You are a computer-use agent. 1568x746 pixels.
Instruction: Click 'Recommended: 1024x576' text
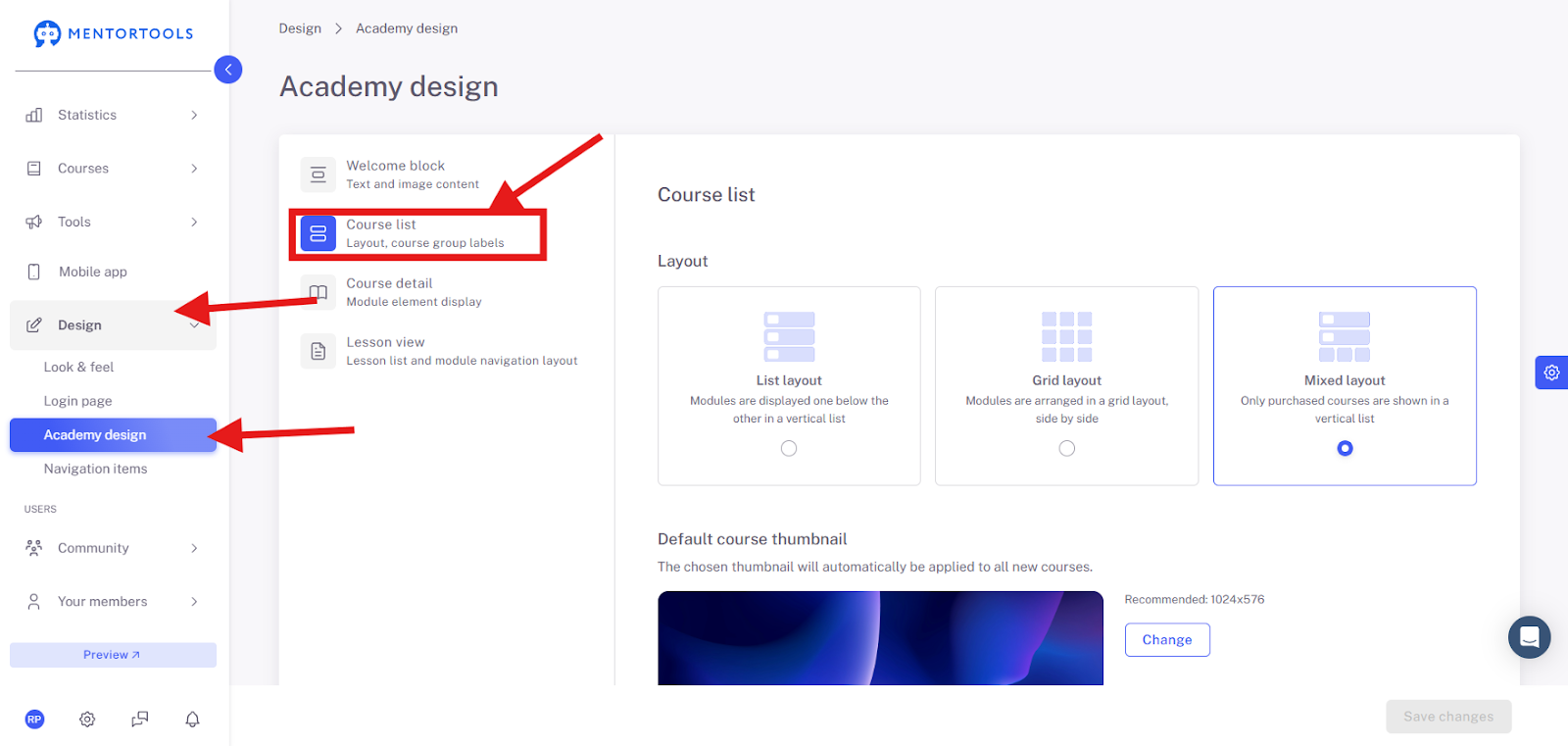(1195, 599)
